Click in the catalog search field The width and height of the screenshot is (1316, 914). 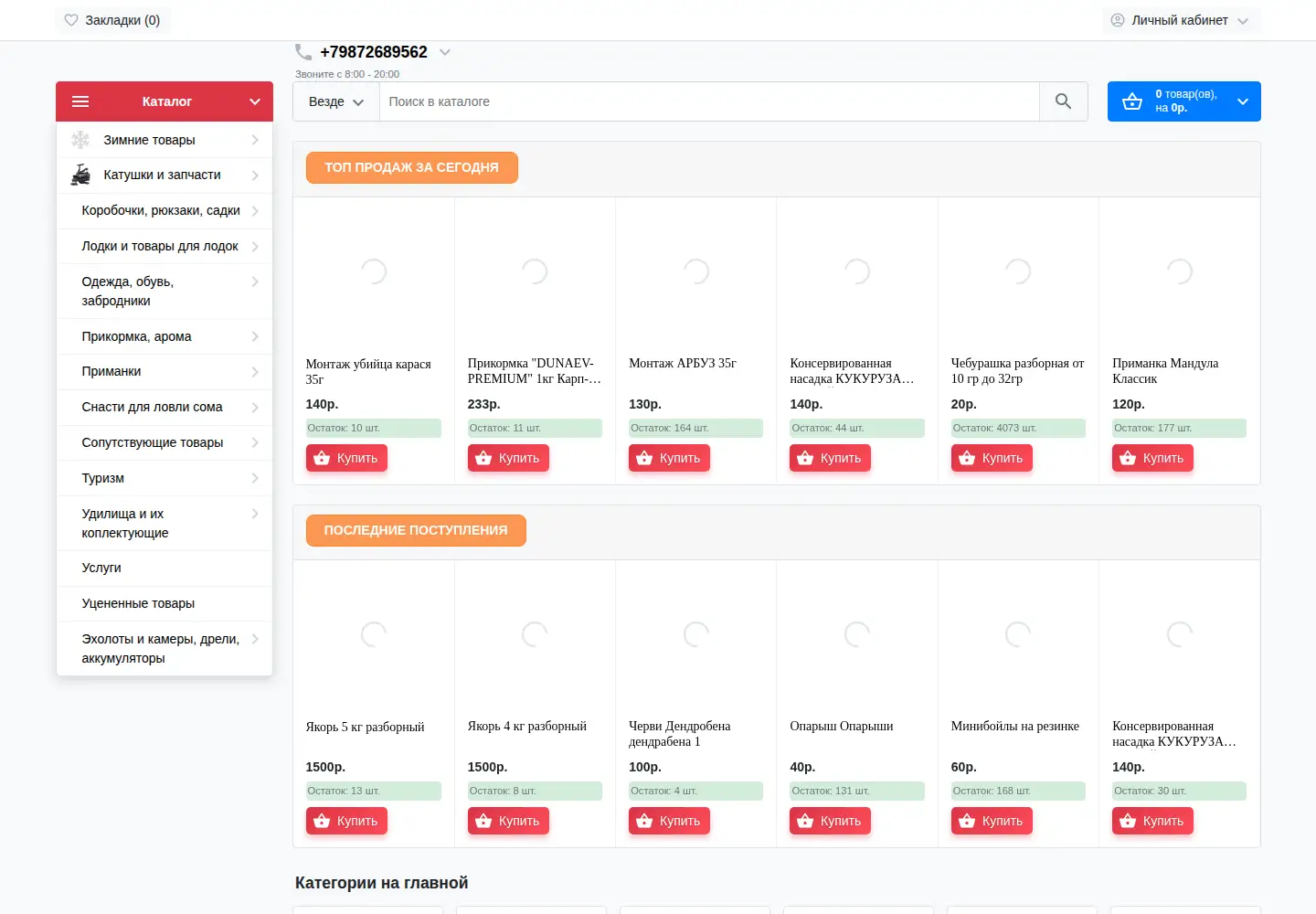click(x=709, y=101)
